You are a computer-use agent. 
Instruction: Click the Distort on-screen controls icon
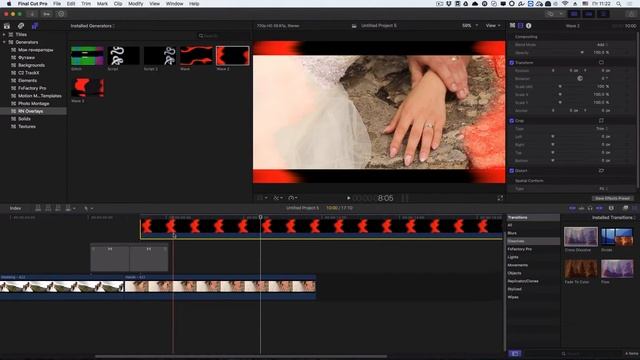(x=601, y=171)
